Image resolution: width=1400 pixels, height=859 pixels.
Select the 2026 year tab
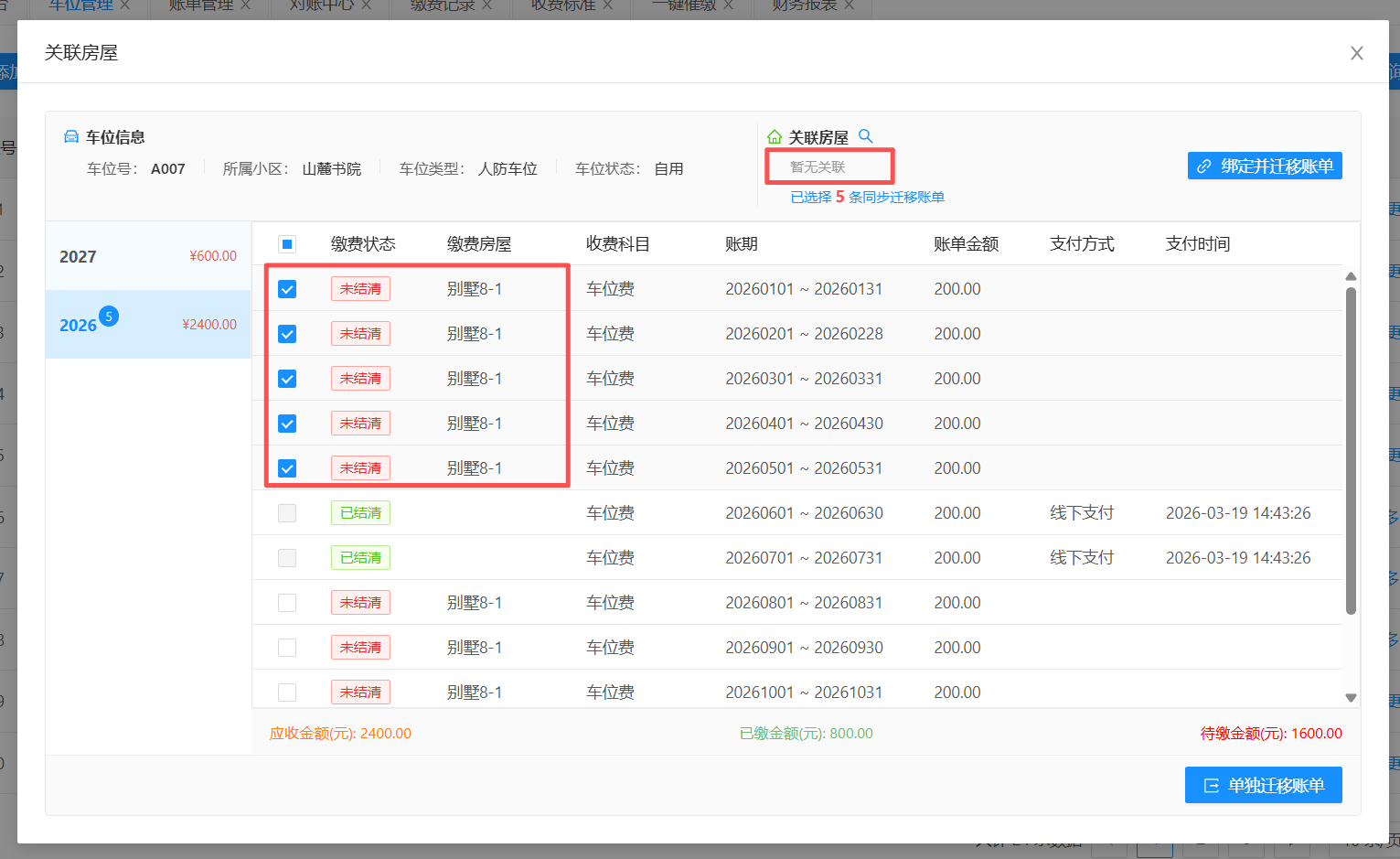148,325
